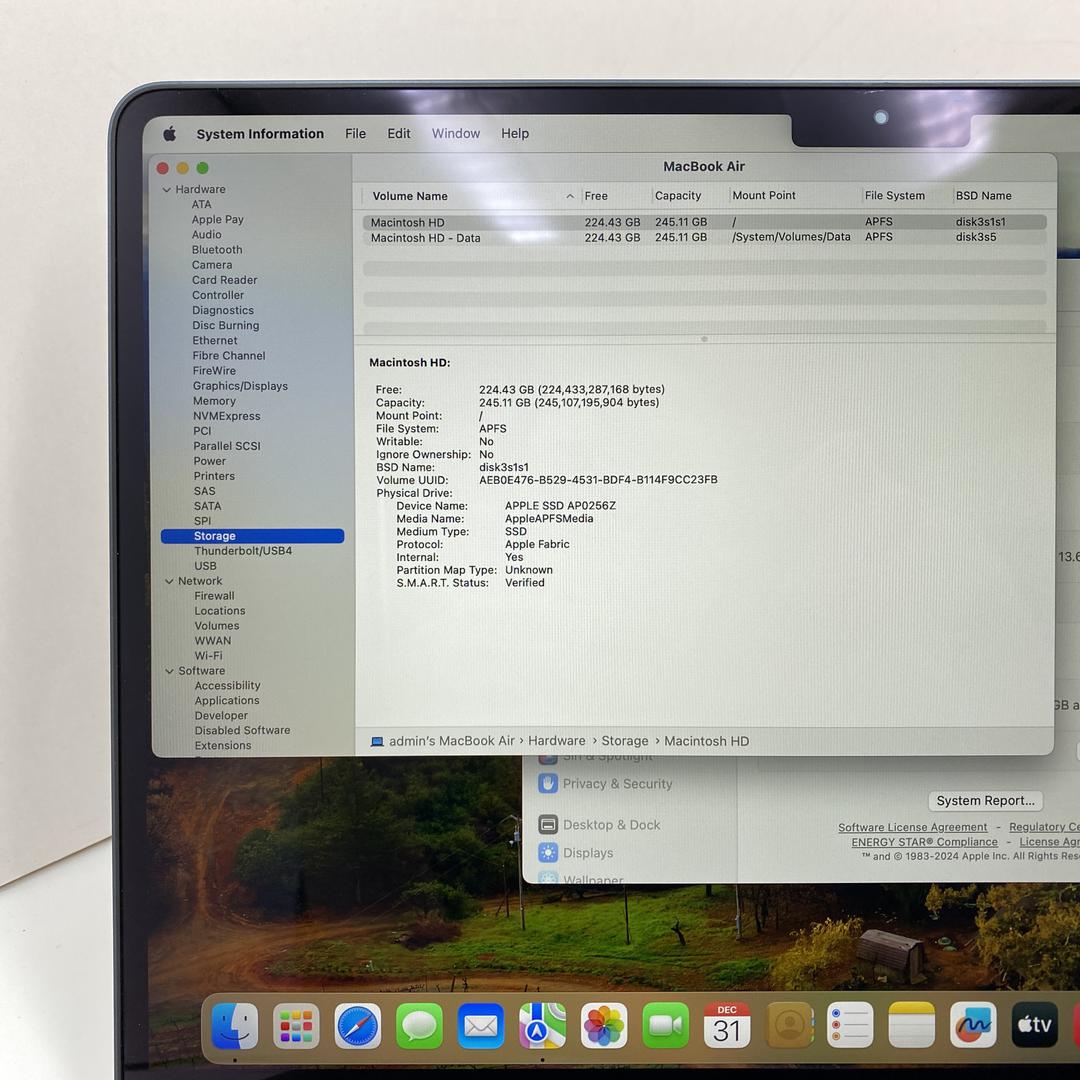Launch Safari from the dock

coord(358,1026)
